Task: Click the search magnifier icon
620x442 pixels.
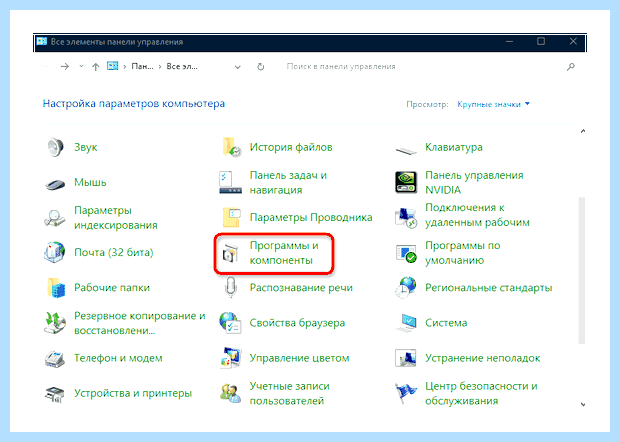Action: click(571, 67)
